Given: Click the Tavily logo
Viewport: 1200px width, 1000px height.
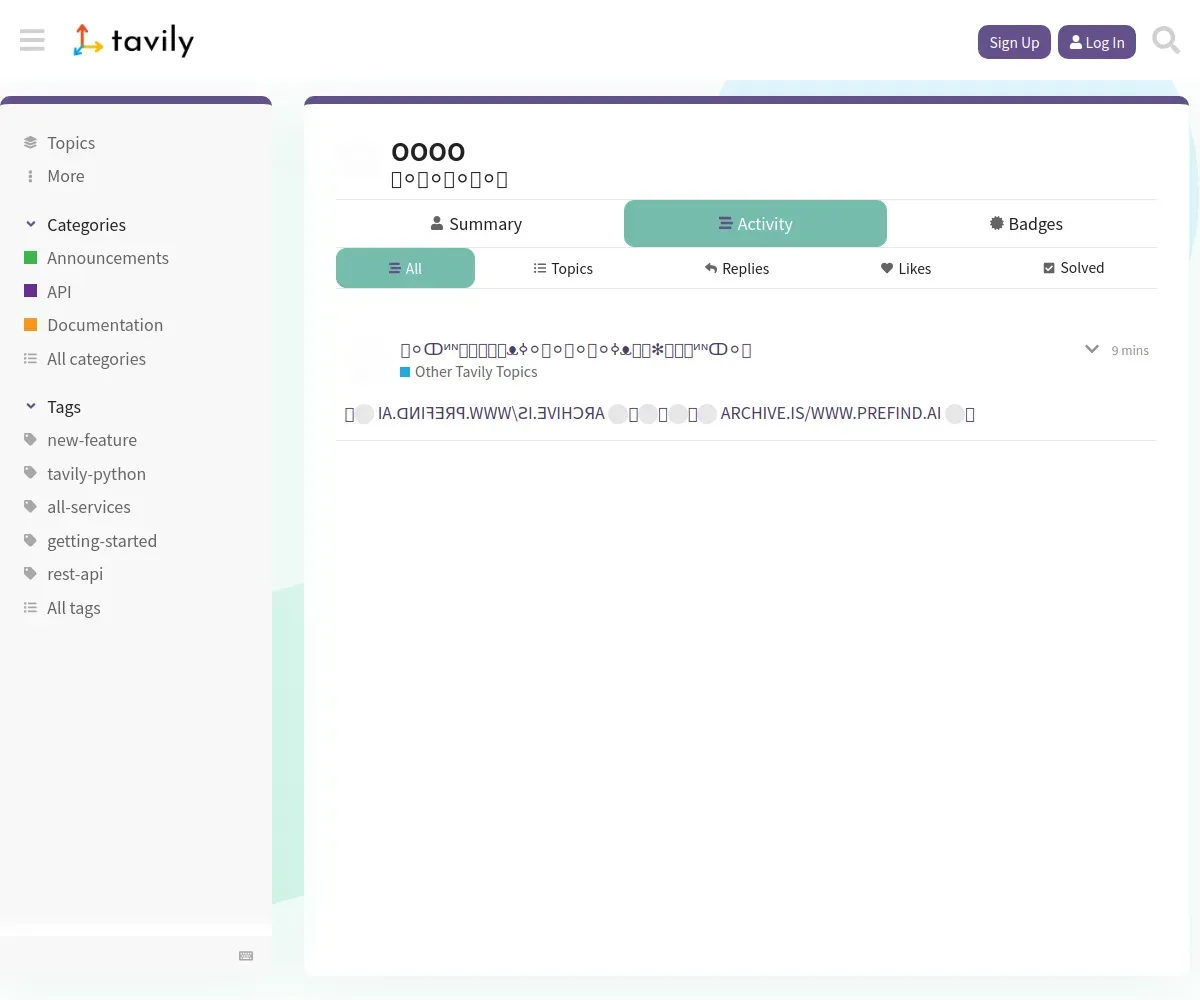Looking at the screenshot, I should click(133, 41).
